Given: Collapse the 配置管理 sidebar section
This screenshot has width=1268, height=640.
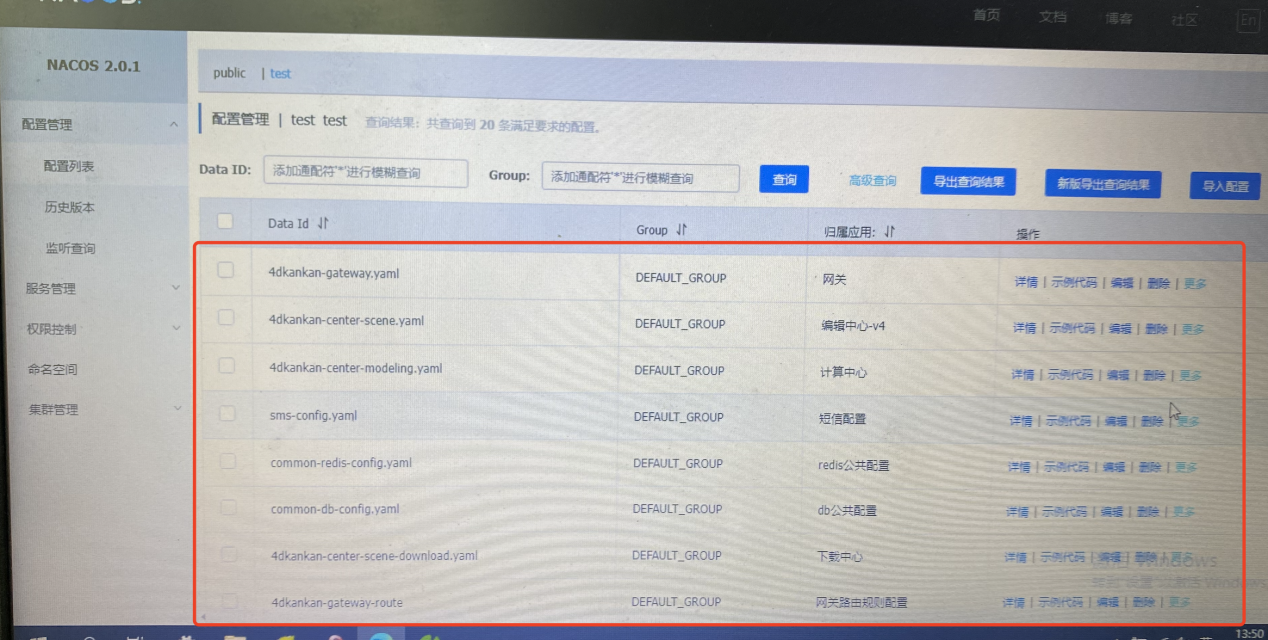Looking at the screenshot, I should pos(174,125).
